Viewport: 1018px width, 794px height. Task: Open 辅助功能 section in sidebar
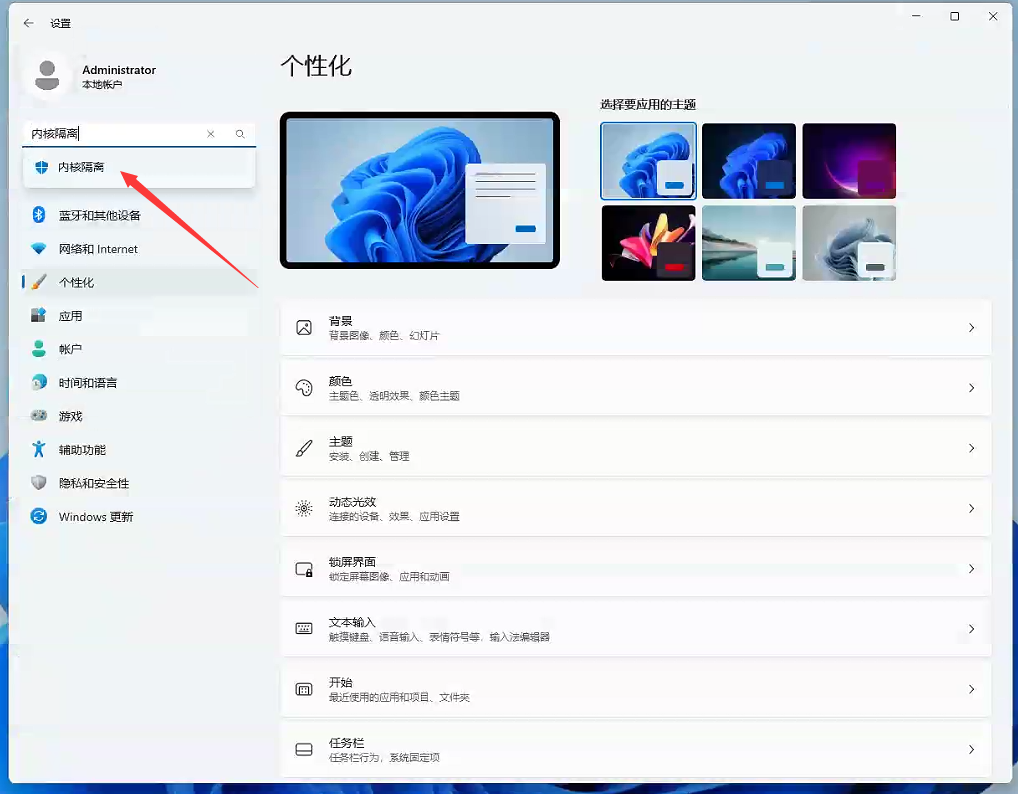tap(140, 450)
